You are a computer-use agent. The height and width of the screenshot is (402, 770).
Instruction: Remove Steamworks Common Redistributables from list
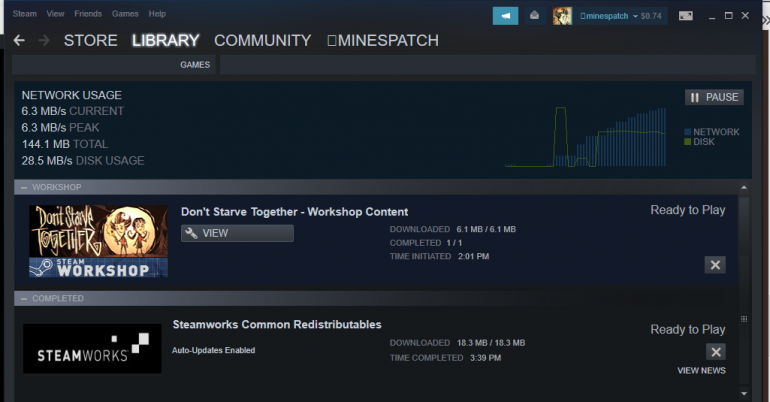tap(715, 351)
